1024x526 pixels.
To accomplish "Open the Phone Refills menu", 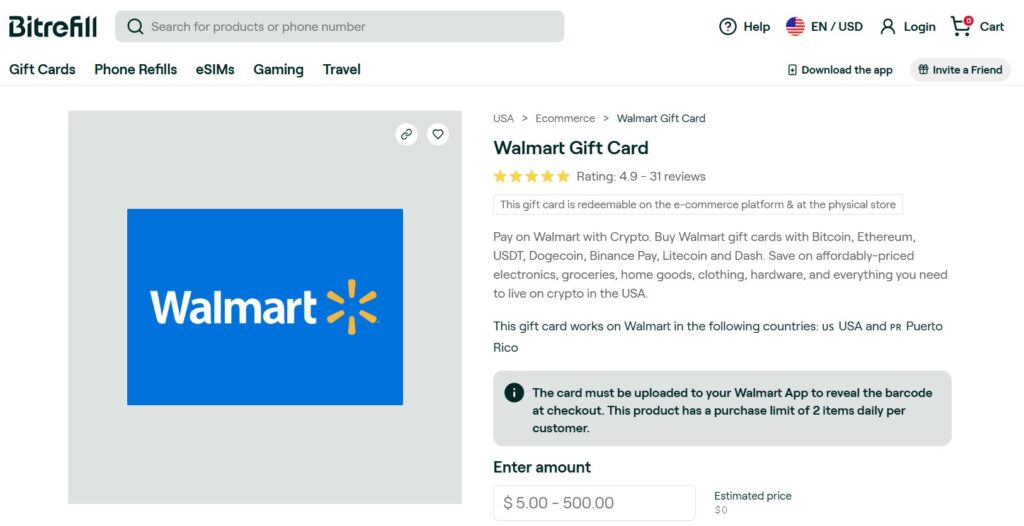I will click(x=135, y=69).
